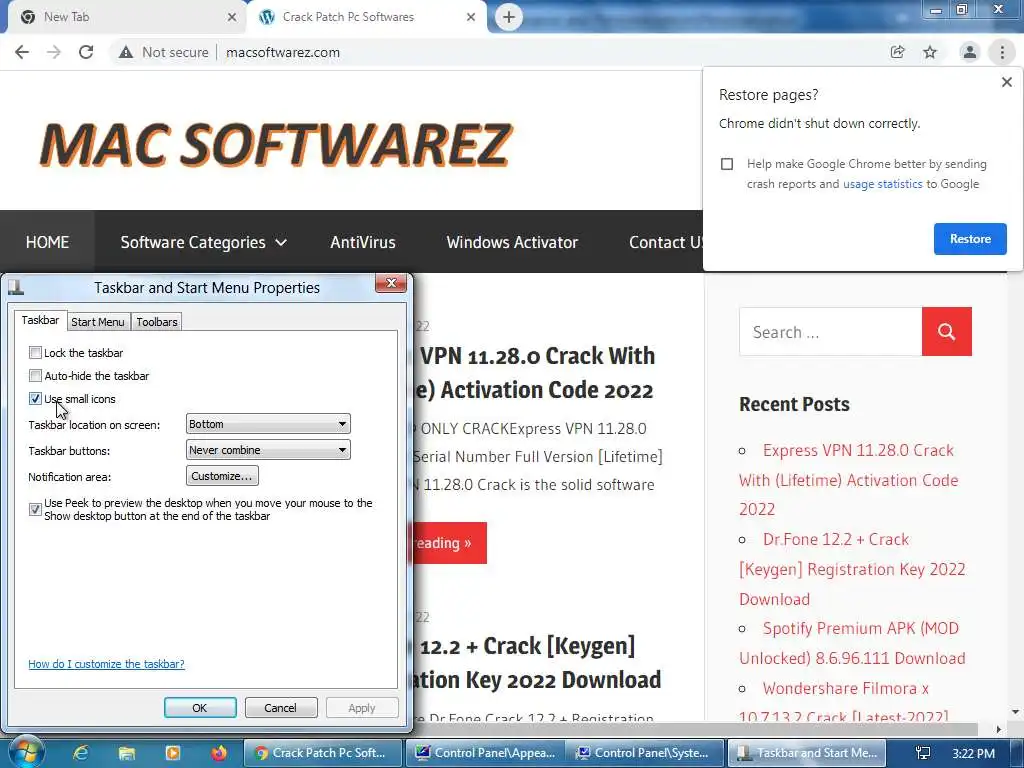Click the Action Center tray icon
The width and height of the screenshot is (1024, 768).
(x=923, y=753)
